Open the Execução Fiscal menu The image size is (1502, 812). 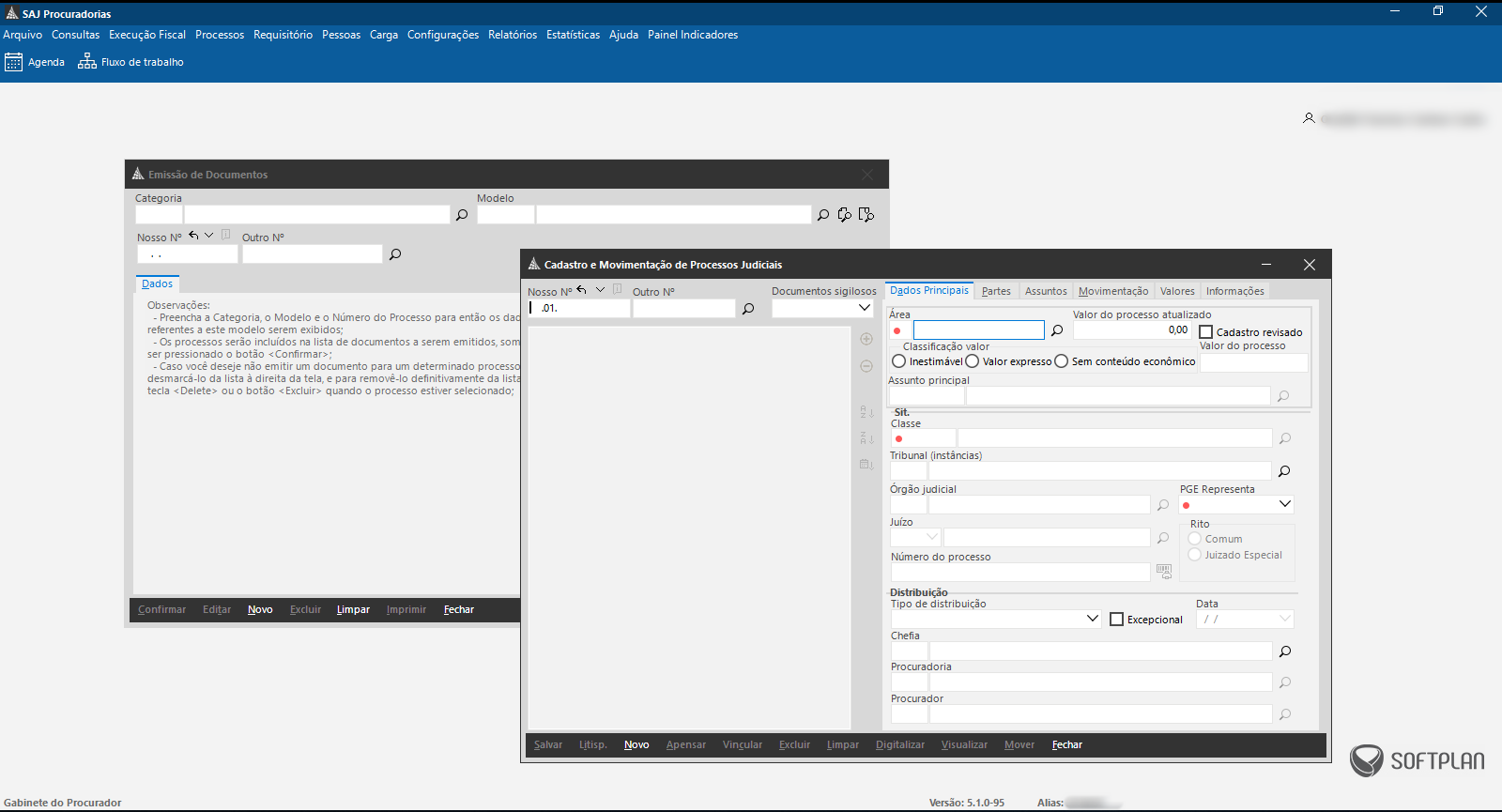147,35
